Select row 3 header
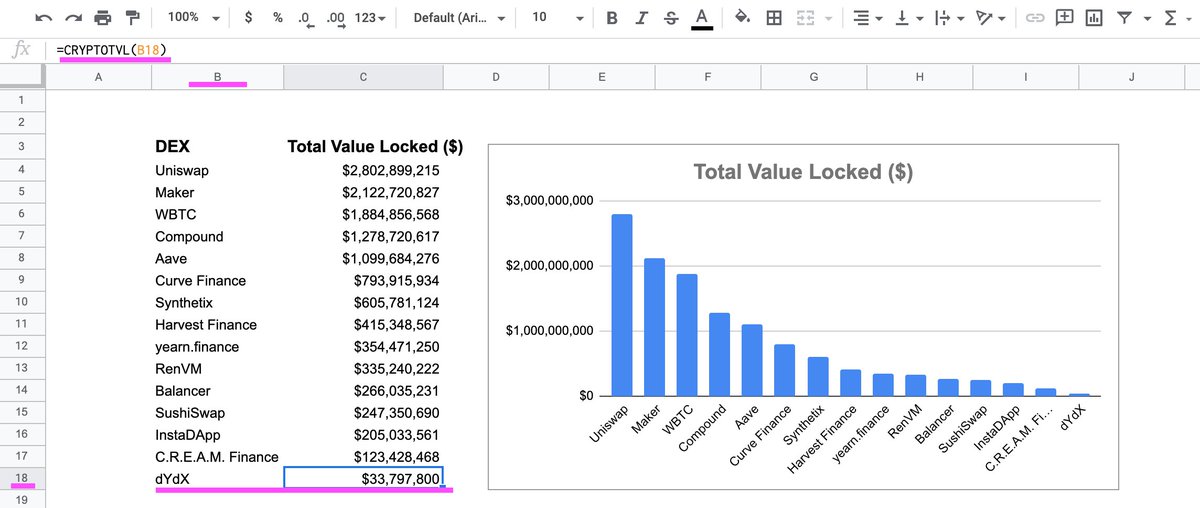The image size is (1200, 508). [x=22, y=148]
